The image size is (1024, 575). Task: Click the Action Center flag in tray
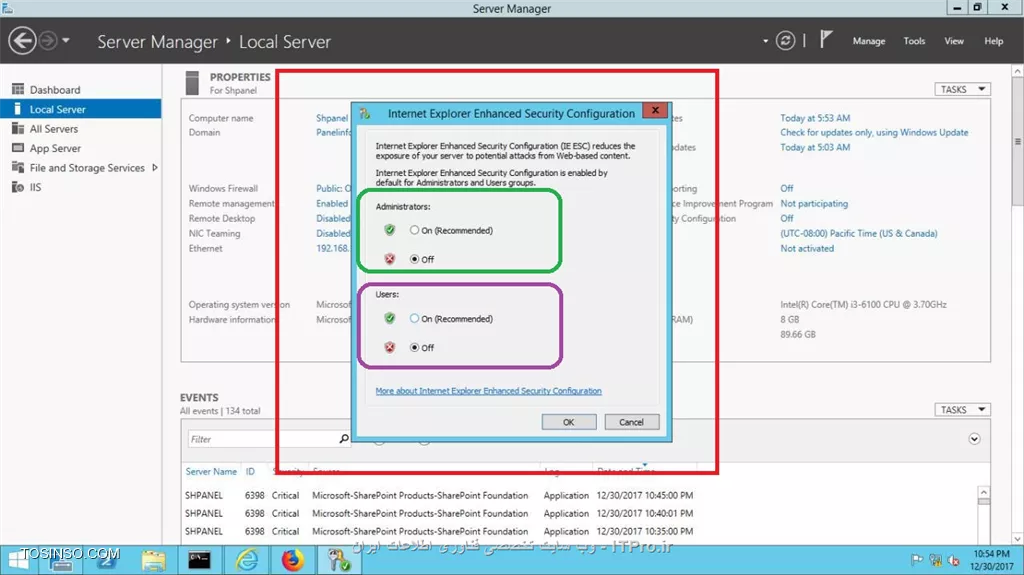(917, 560)
